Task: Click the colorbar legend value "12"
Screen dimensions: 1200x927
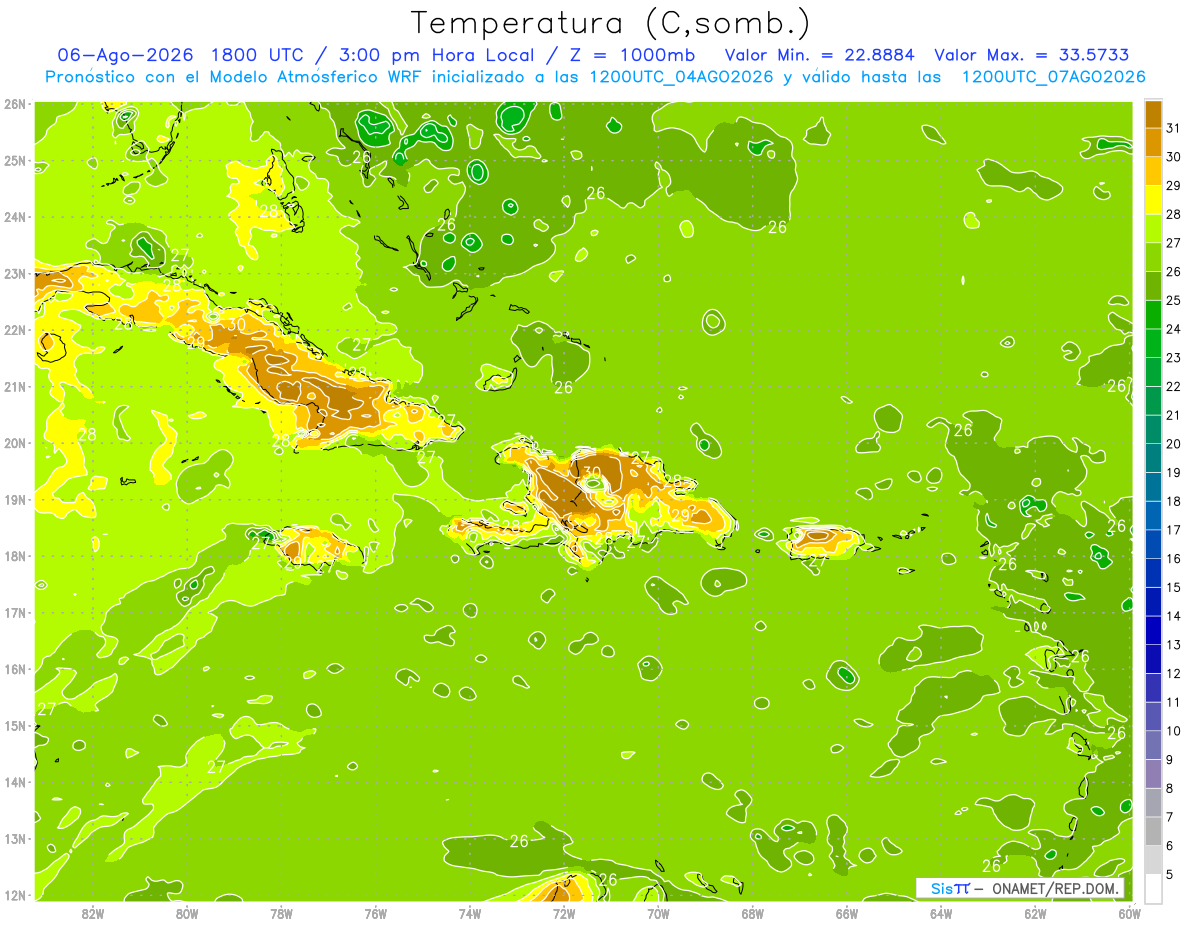Action: pyautogui.click(x=1173, y=673)
